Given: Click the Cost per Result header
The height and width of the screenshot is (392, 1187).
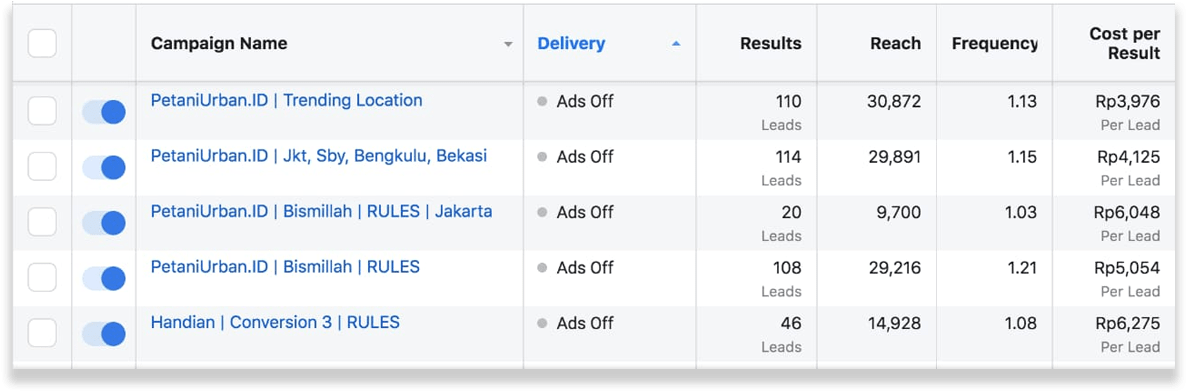Looking at the screenshot, I should point(1124,44).
